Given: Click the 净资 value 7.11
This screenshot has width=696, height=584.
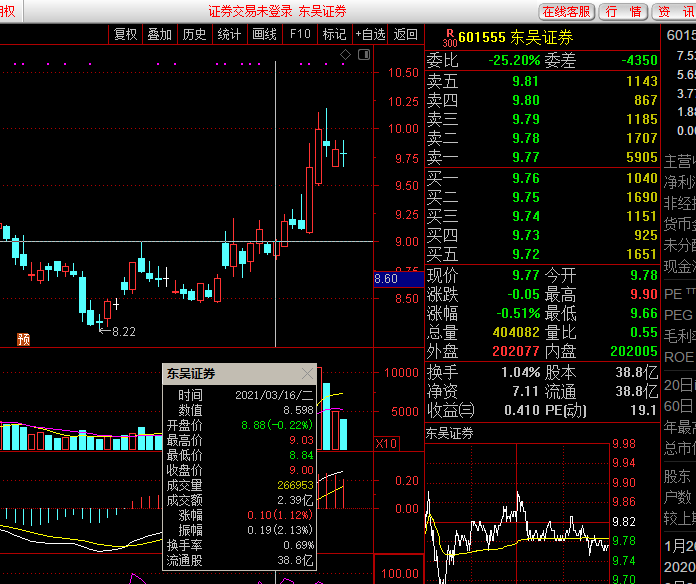Looking at the screenshot, I should 526,391.
